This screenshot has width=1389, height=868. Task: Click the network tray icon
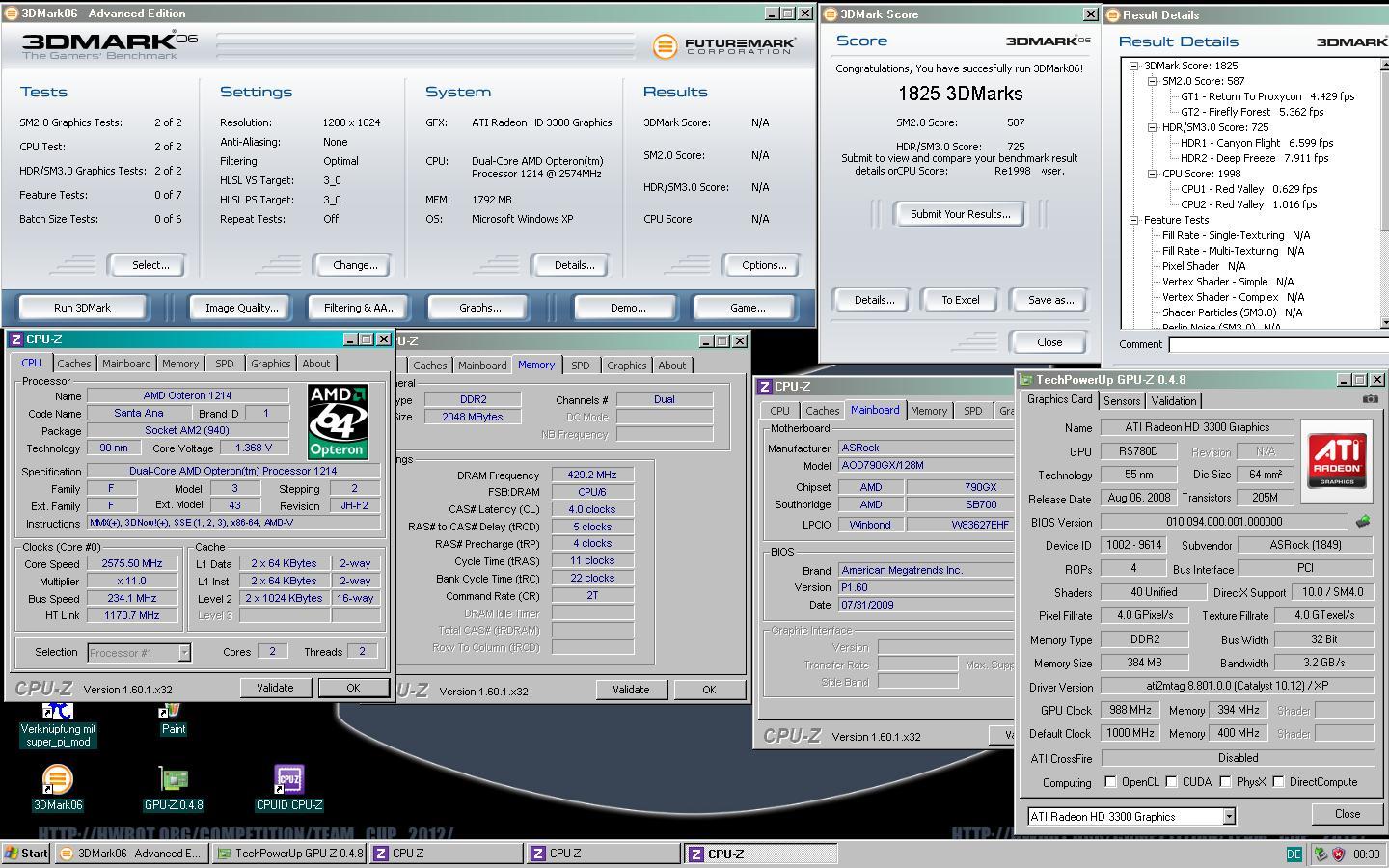coord(1321,854)
